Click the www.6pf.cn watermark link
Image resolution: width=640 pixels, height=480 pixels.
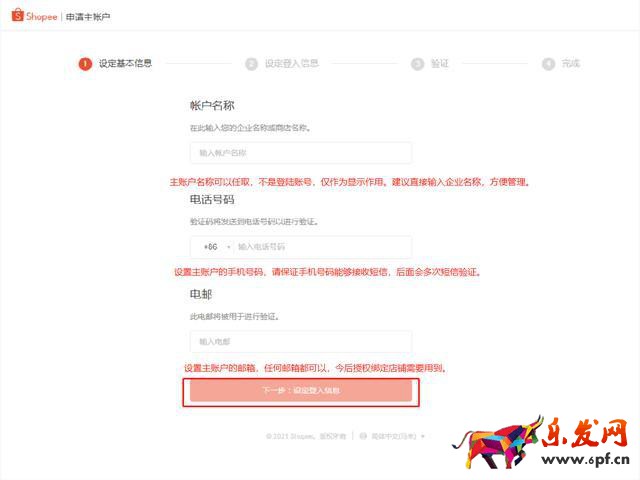[585, 460]
